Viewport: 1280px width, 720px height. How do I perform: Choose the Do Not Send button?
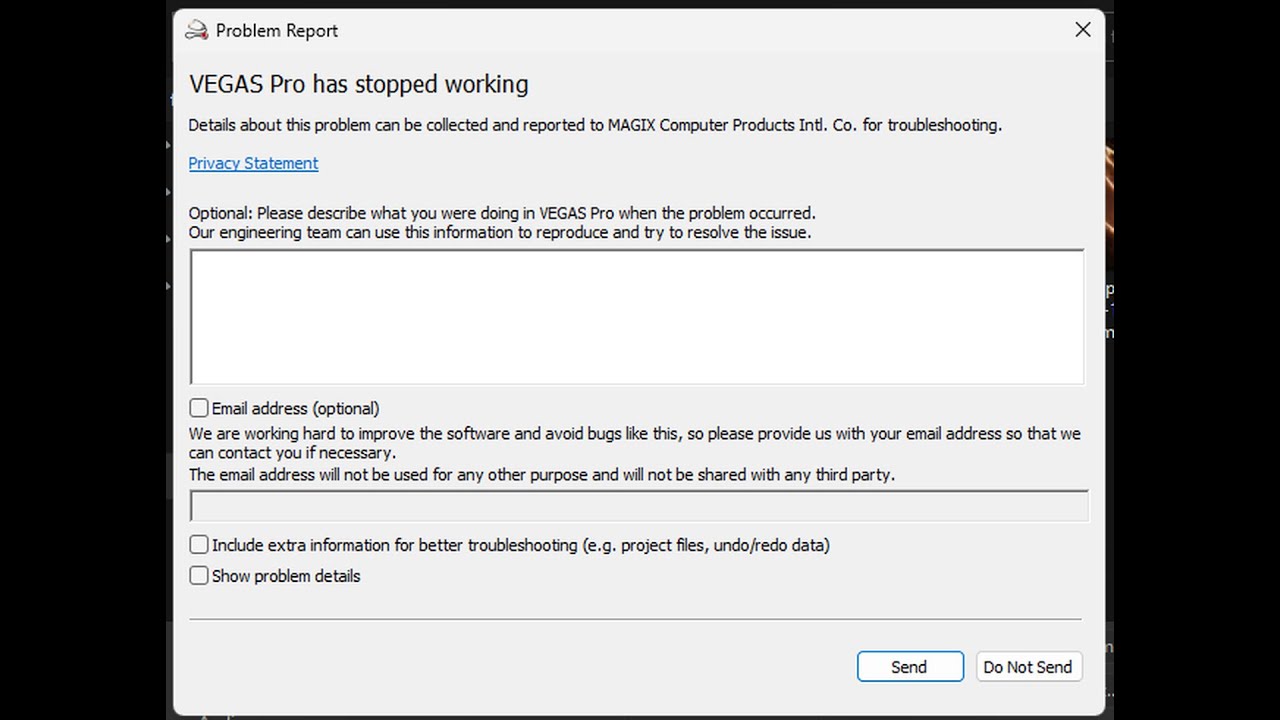pyautogui.click(x=1028, y=667)
